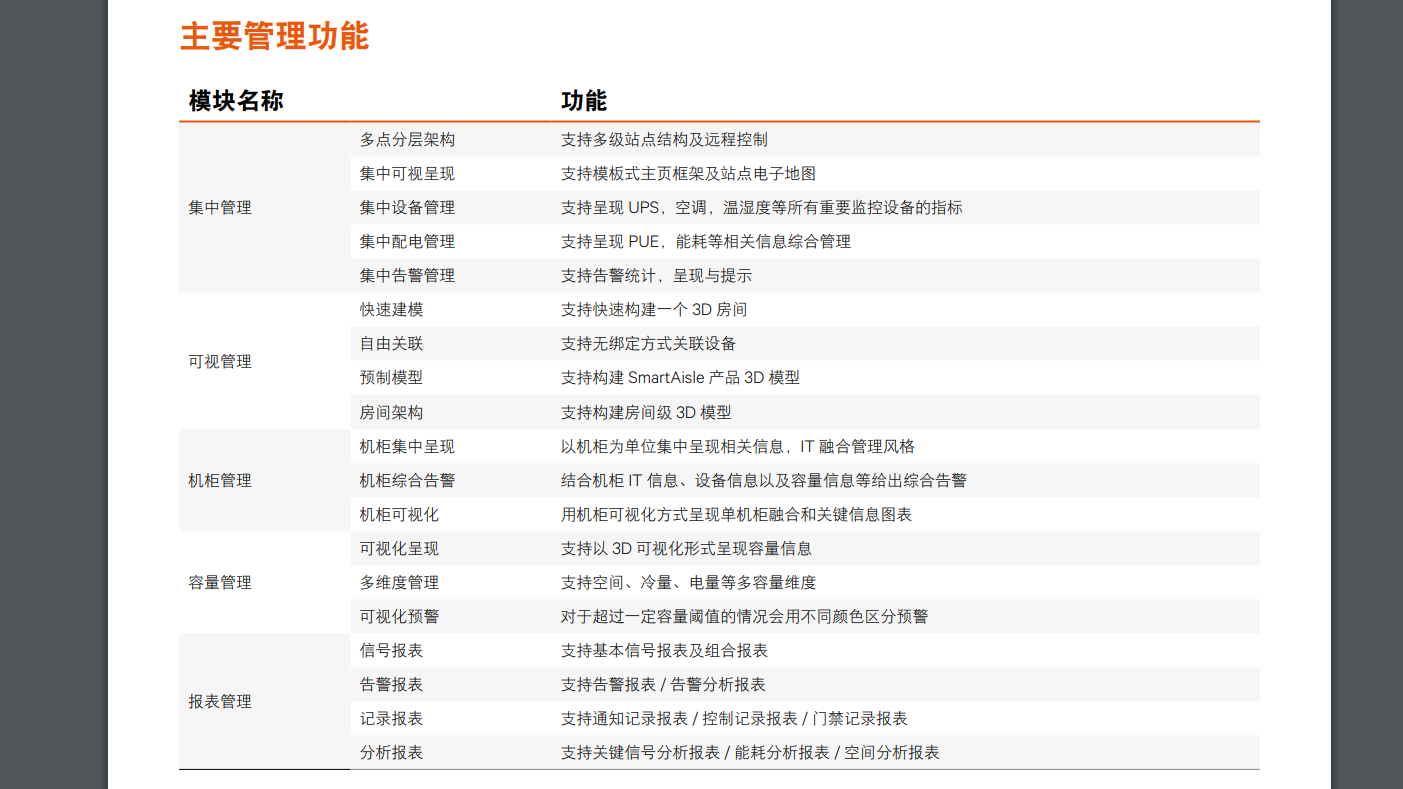Image resolution: width=1403 pixels, height=789 pixels.
Task: Select the 快速建模 row label
Action: pos(391,309)
